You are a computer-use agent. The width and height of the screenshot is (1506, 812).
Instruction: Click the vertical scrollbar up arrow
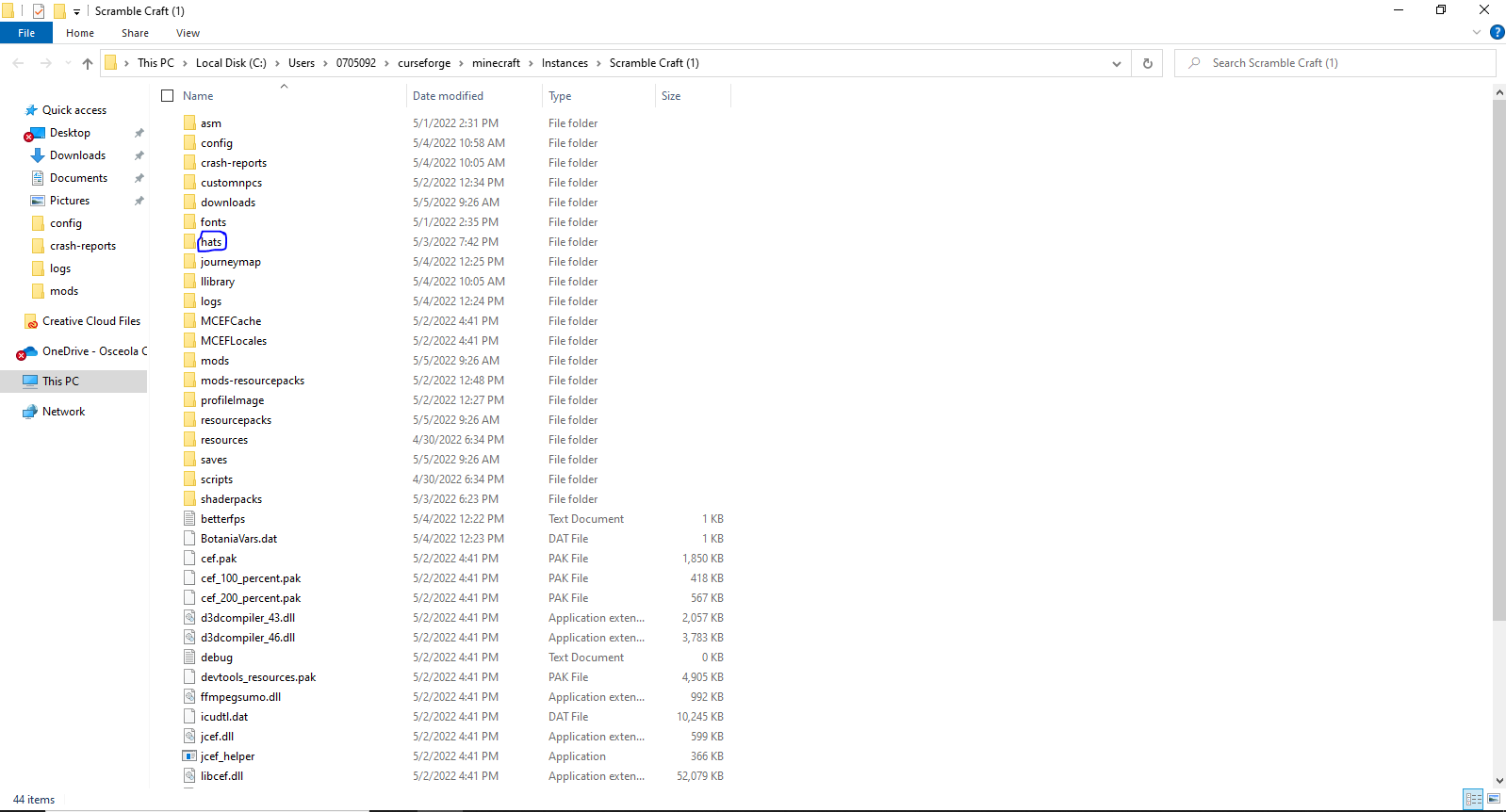pos(1498,92)
